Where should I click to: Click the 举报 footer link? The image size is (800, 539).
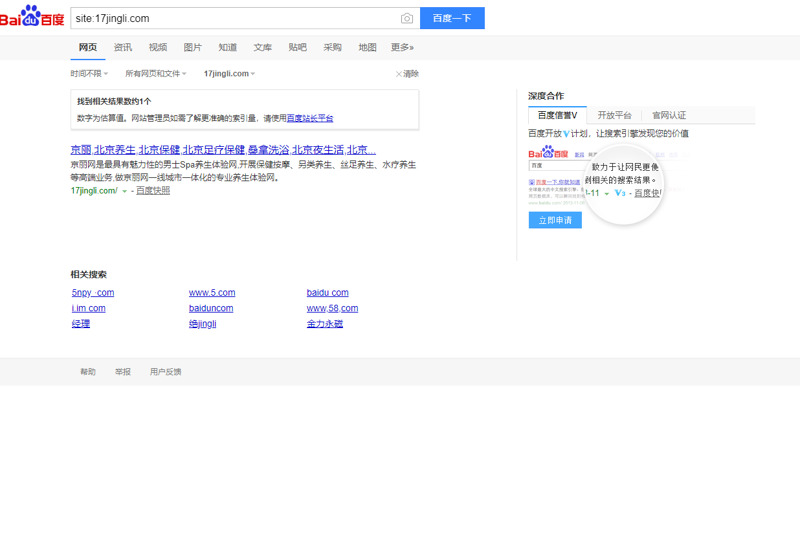pos(122,372)
